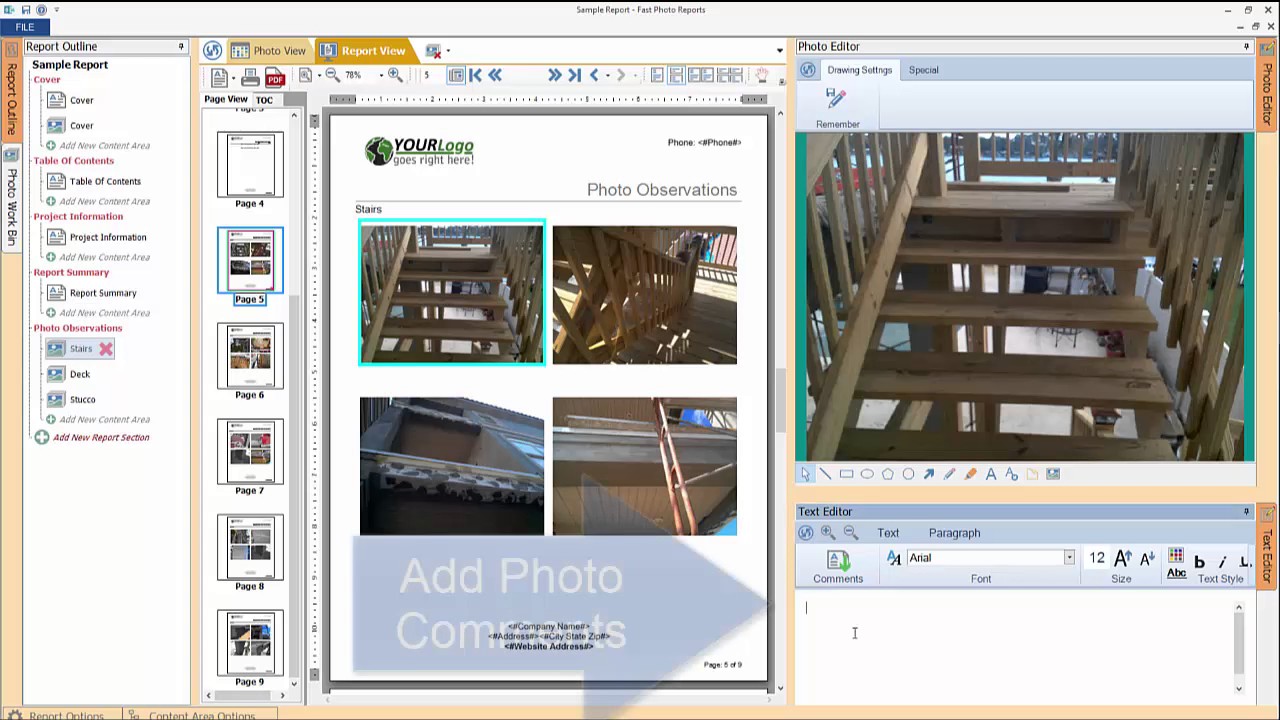Open the view tabs overflow arrow
1280x720 pixels.
[780, 50]
